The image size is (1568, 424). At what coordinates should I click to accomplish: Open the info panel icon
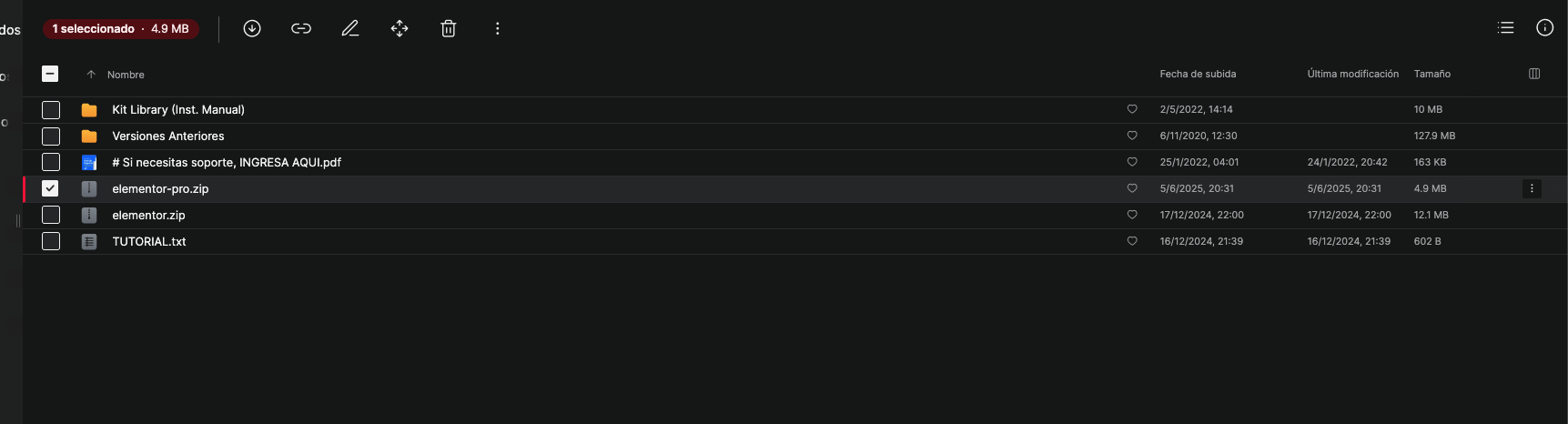[1545, 27]
